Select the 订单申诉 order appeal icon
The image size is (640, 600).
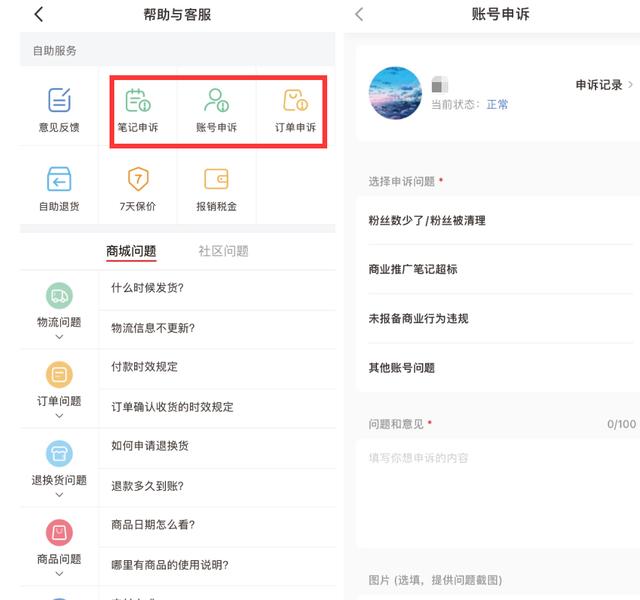[x=295, y=109]
